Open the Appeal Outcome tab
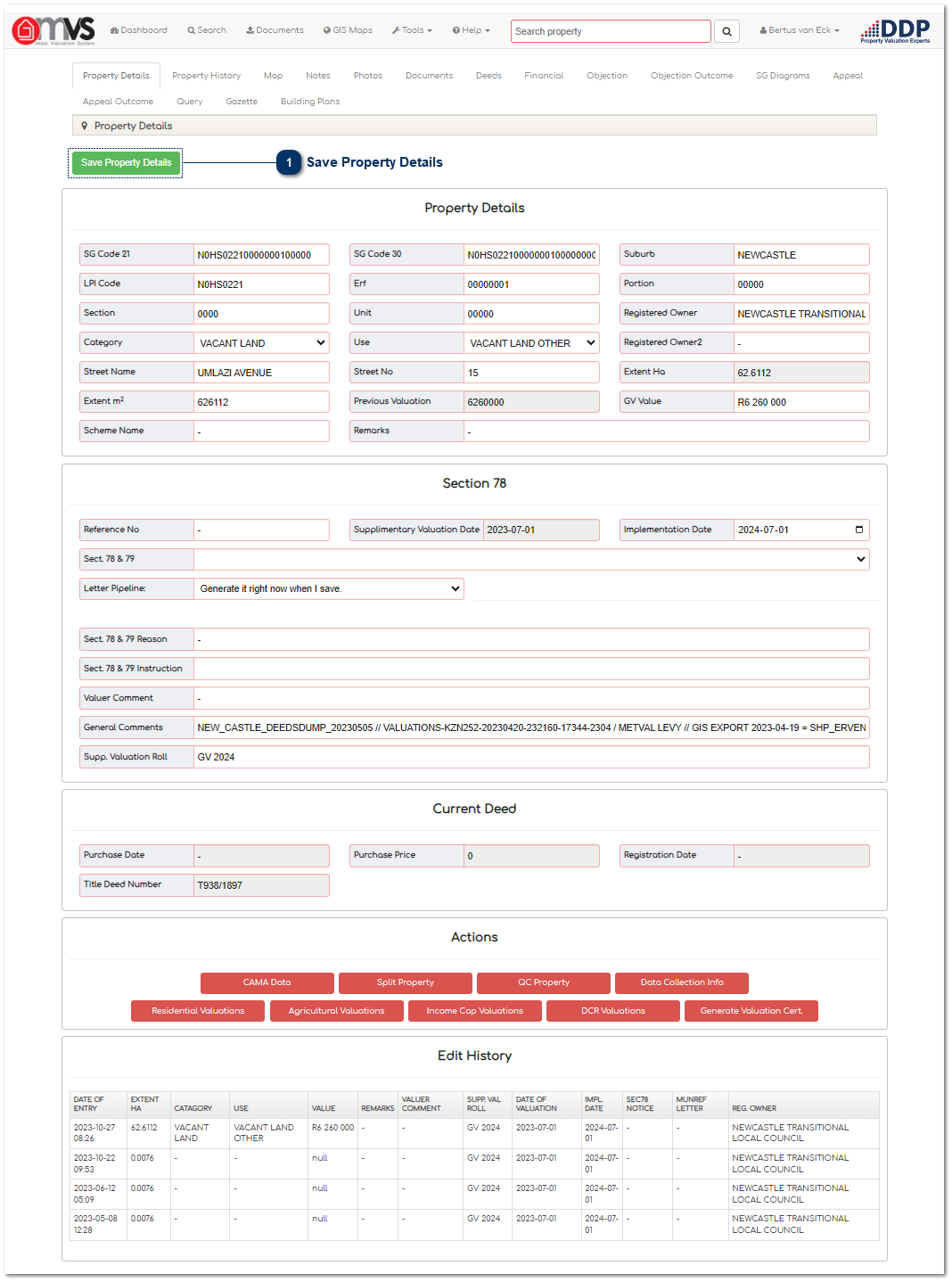952x1282 pixels. [x=118, y=102]
